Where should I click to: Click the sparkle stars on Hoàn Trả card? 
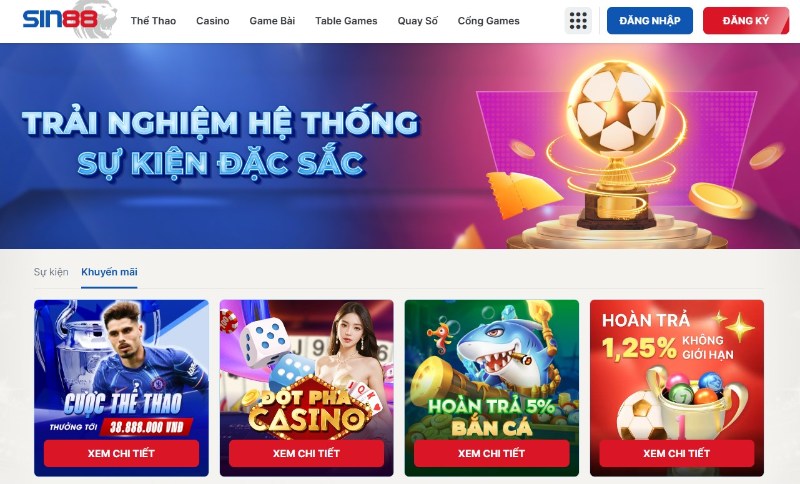pos(734,326)
